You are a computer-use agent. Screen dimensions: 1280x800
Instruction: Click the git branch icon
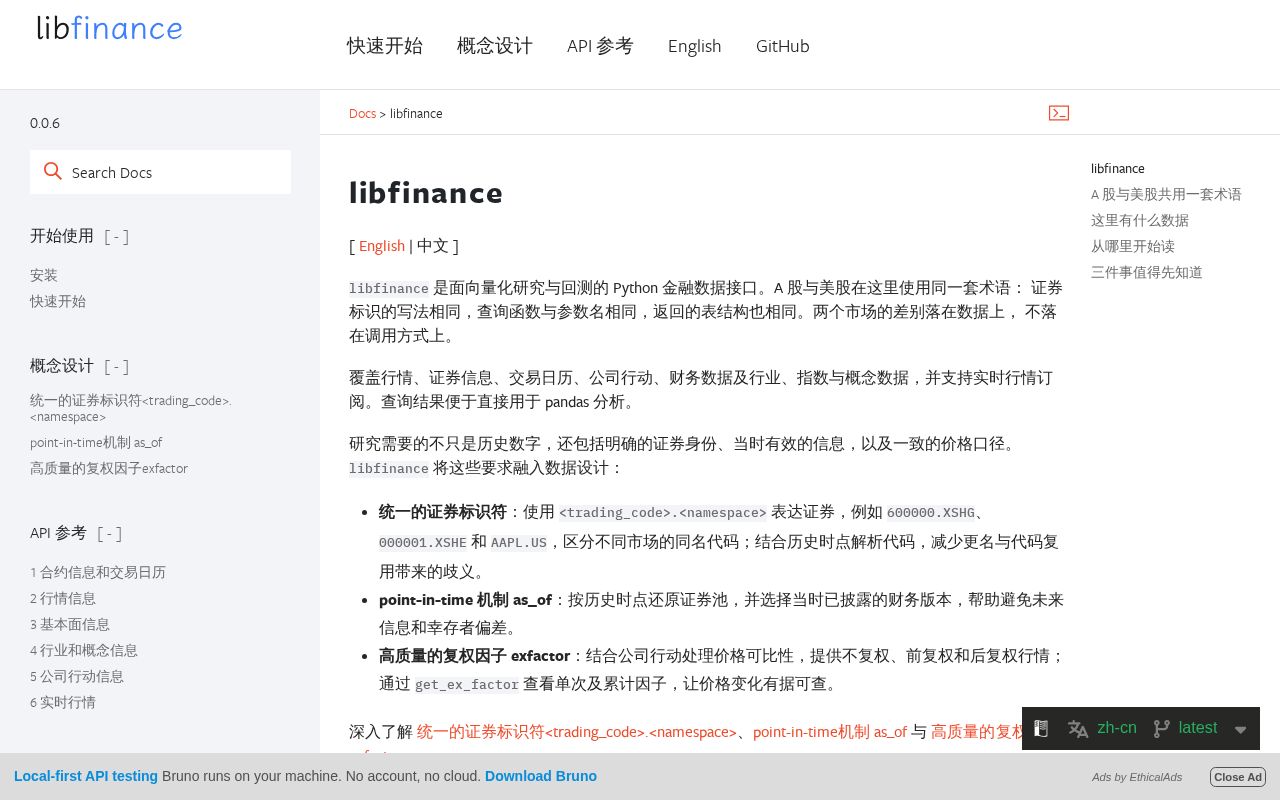1161,729
